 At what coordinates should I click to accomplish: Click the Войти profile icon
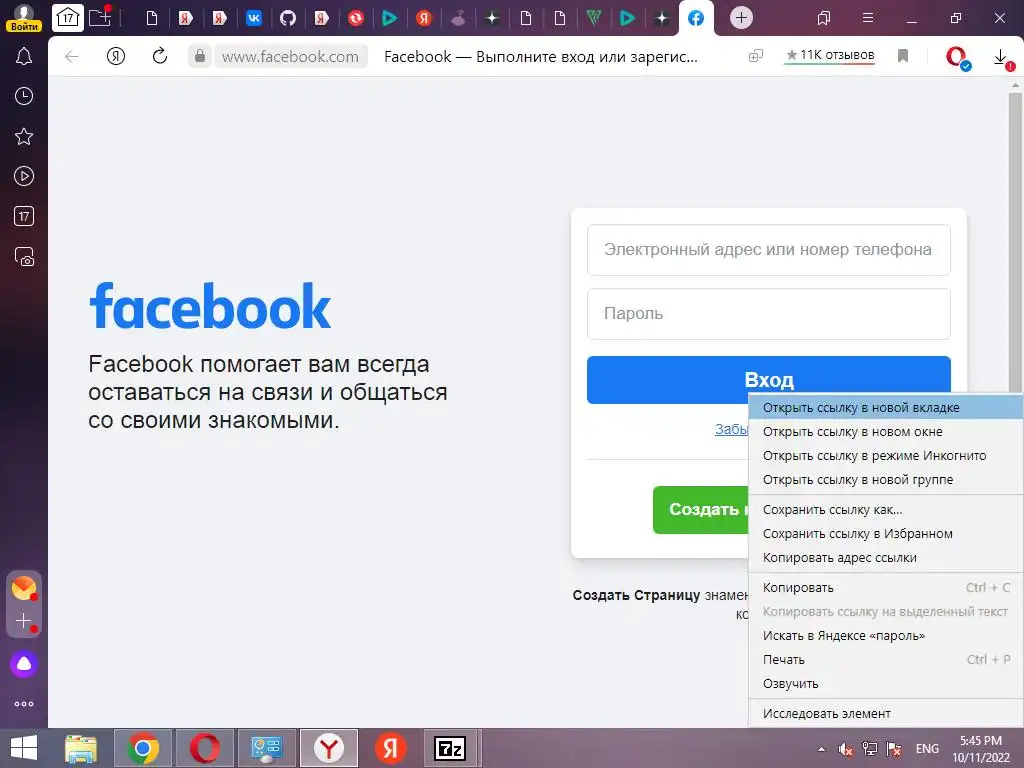pos(24,18)
